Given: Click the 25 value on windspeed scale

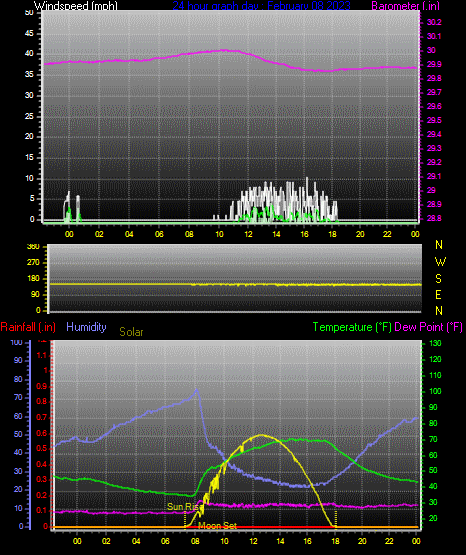Looking at the screenshot, I should pos(29,116).
